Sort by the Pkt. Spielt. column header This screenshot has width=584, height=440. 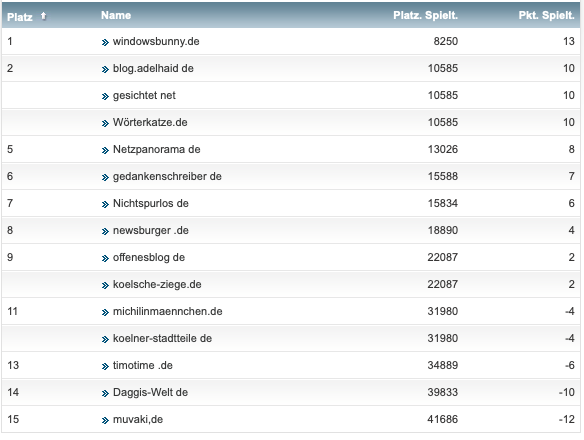tap(546, 15)
